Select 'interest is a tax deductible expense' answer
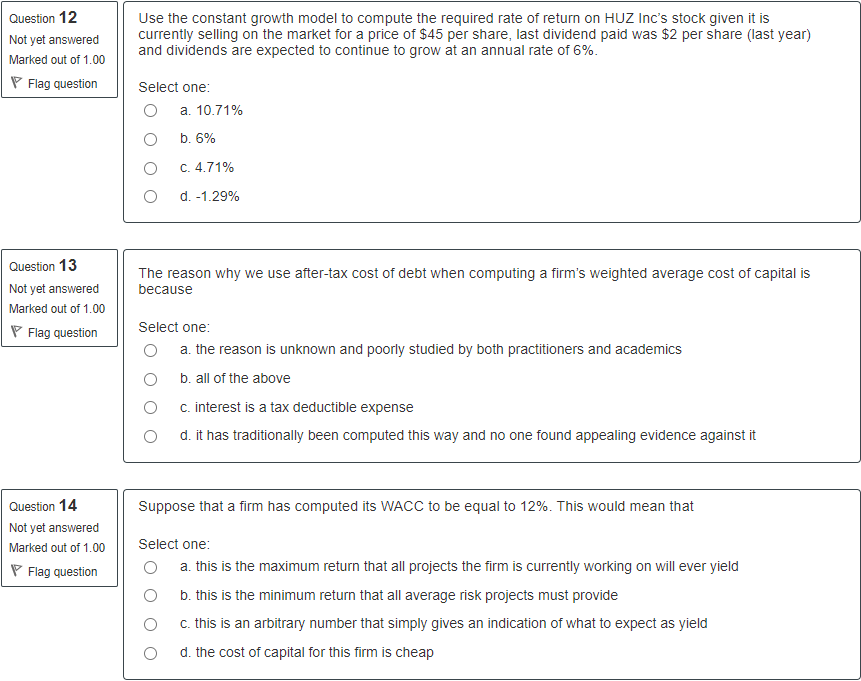The image size is (861, 681). pos(150,407)
